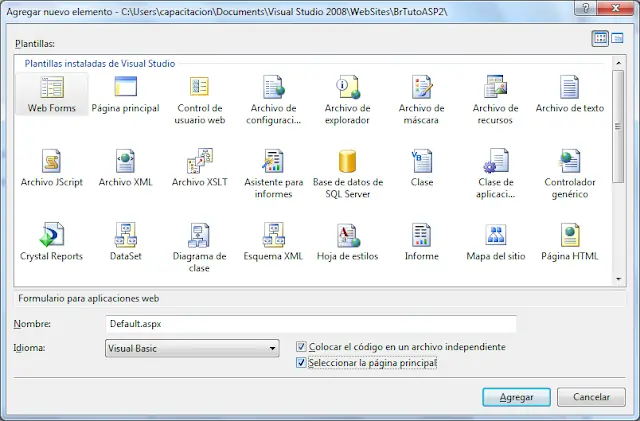Click the template list scroll-up arrow
Viewport: 640px width, 421px height.
tap(618, 63)
